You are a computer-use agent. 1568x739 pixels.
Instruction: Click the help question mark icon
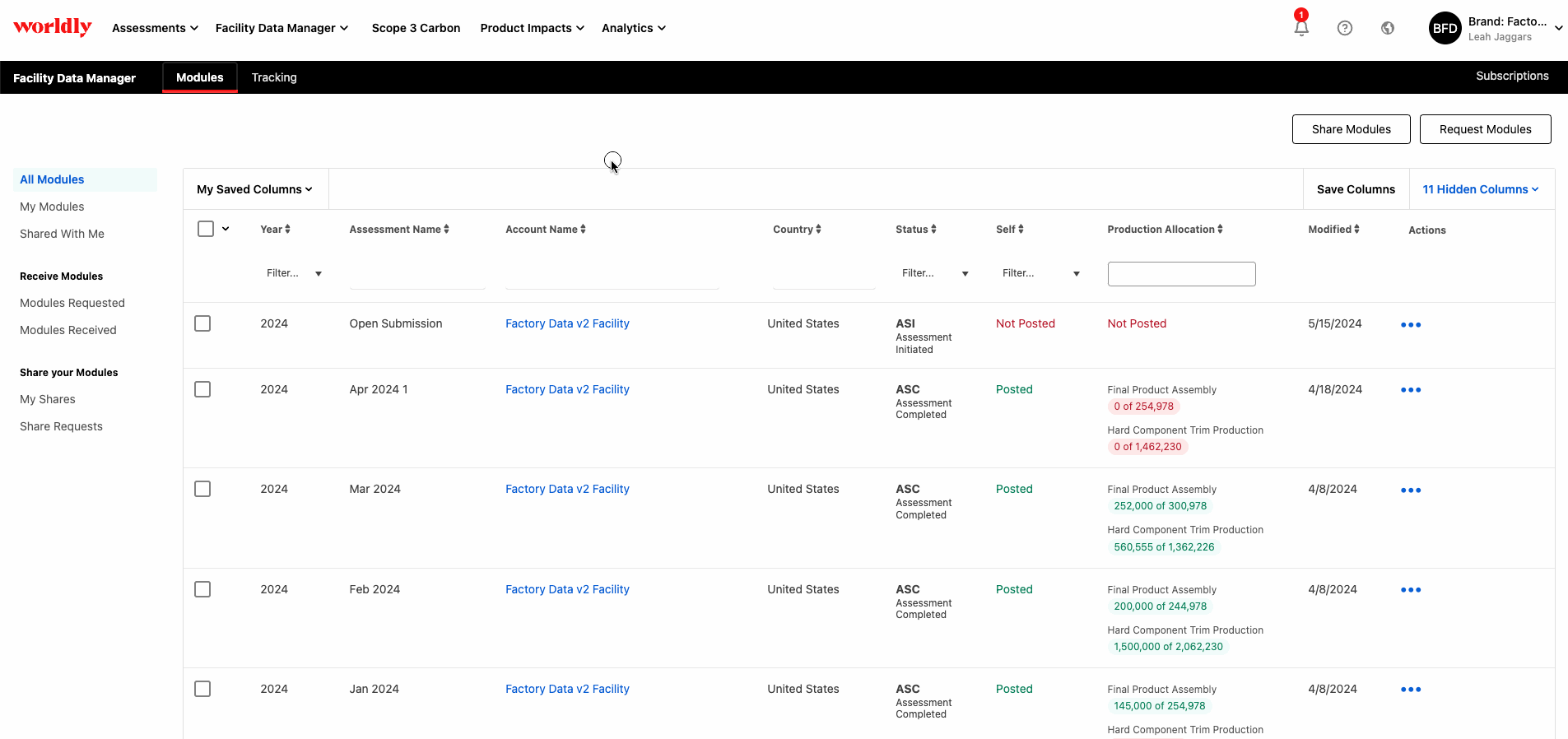click(1344, 28)
